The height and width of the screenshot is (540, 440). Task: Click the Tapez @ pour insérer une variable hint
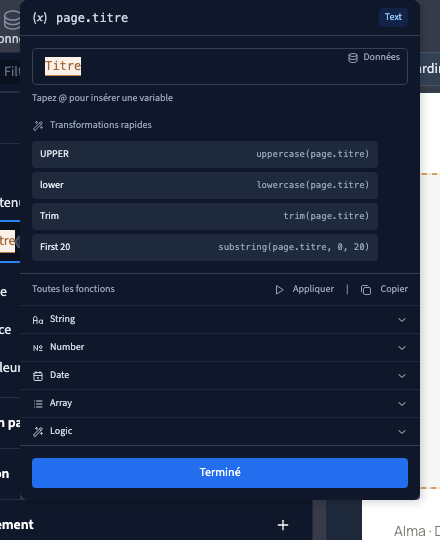[103, 98]
